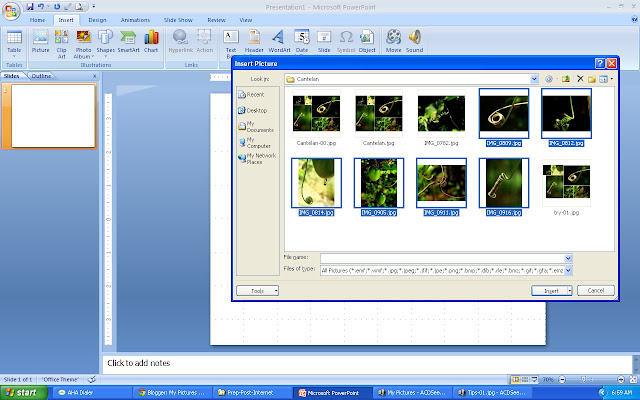640x400 pixels.
Task: Switch to Outline pane tab
Action: tap(41, 76)
